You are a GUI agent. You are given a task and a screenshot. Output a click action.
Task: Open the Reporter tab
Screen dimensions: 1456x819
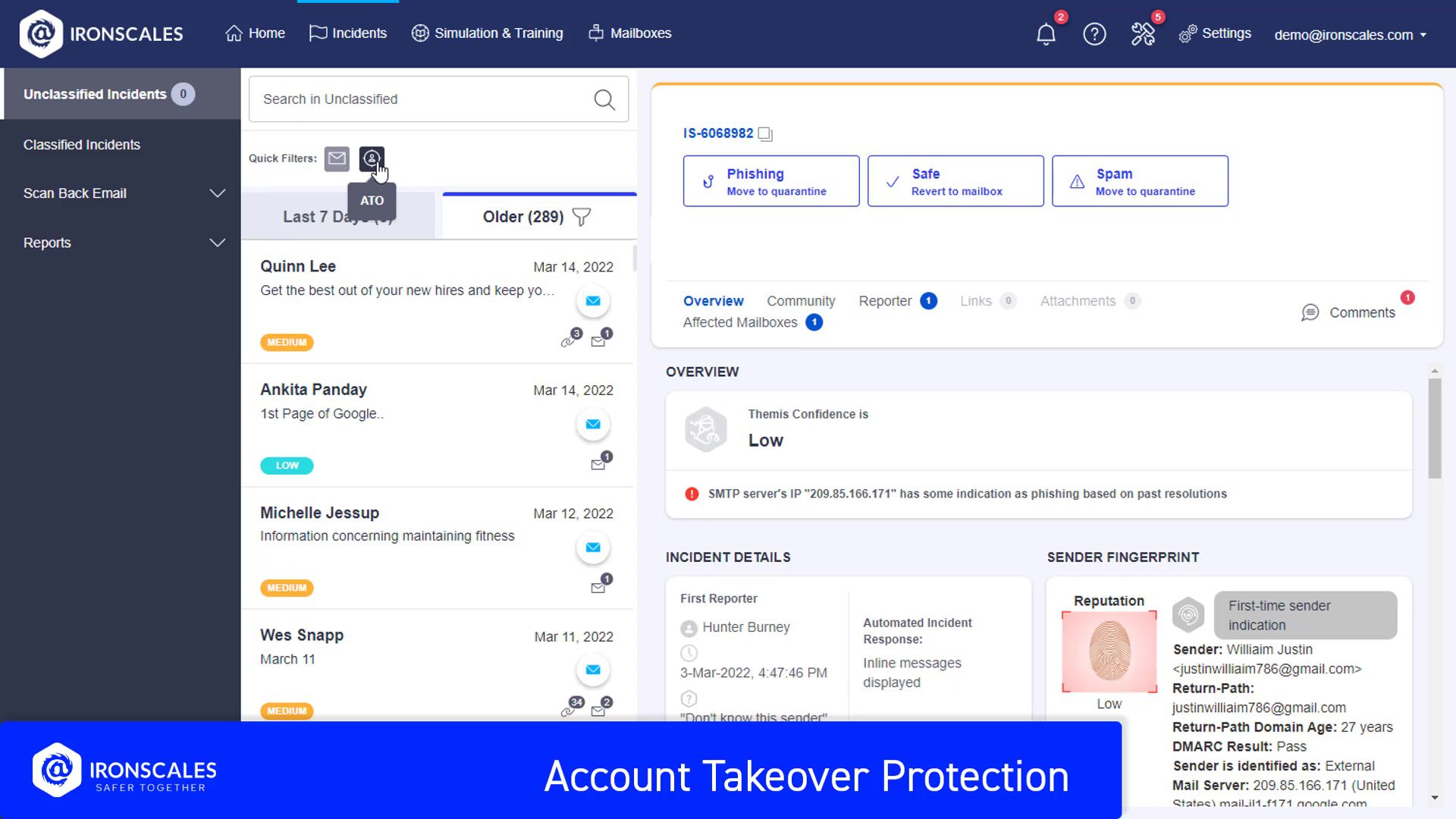[x=897, y=301]
